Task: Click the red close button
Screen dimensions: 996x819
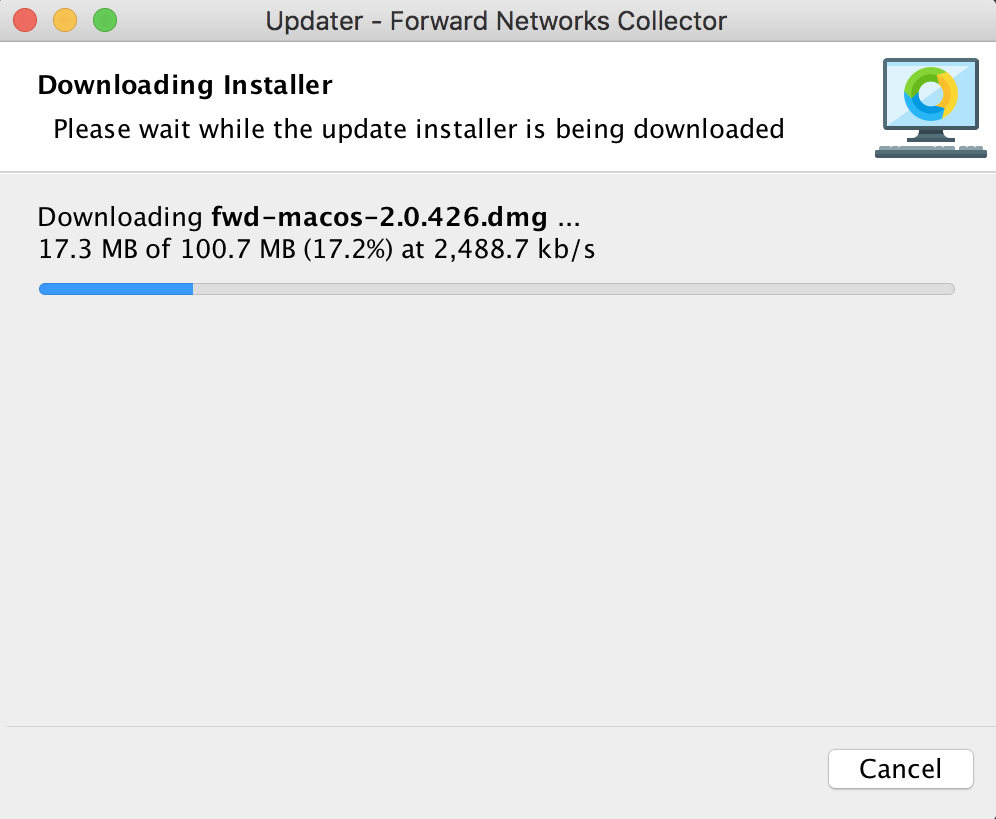Action: [x=24, y=19]
